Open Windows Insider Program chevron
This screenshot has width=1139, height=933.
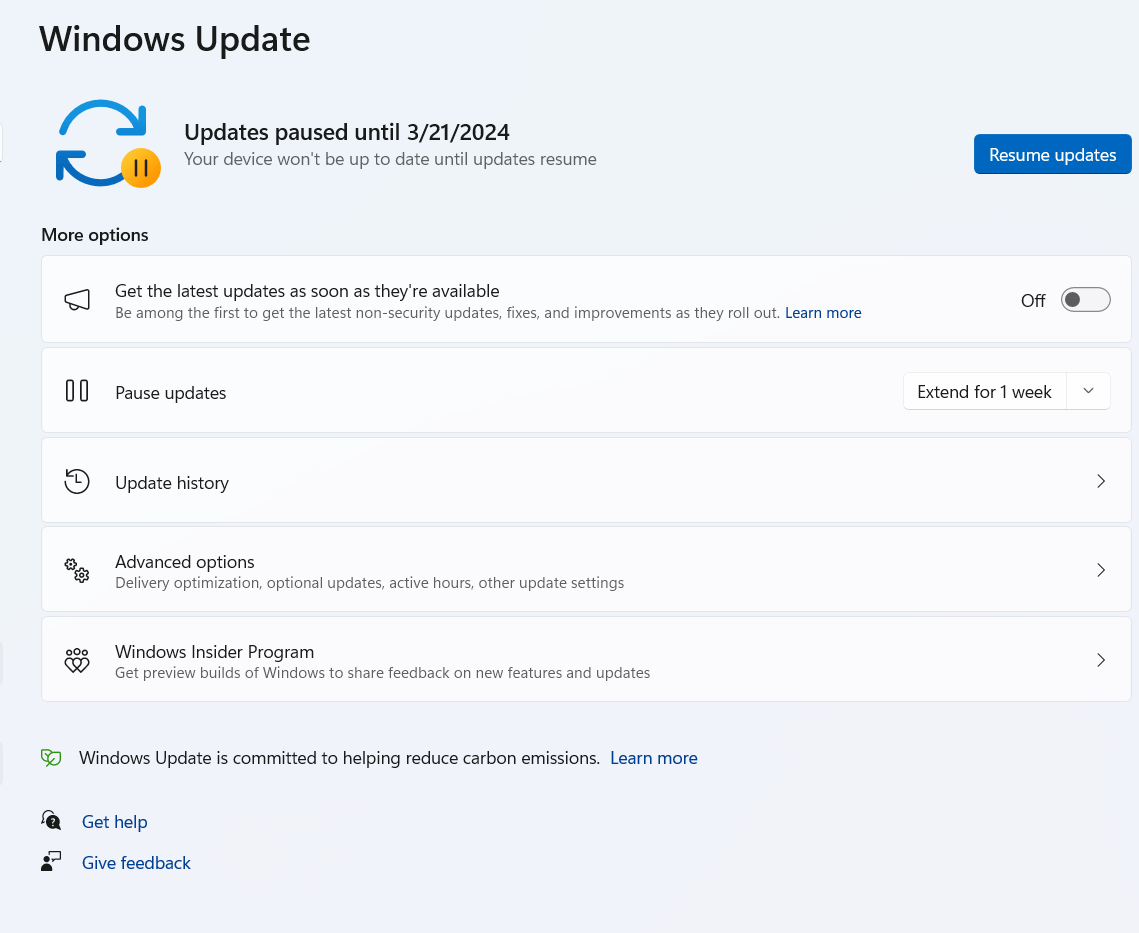tap(1101, 660)
